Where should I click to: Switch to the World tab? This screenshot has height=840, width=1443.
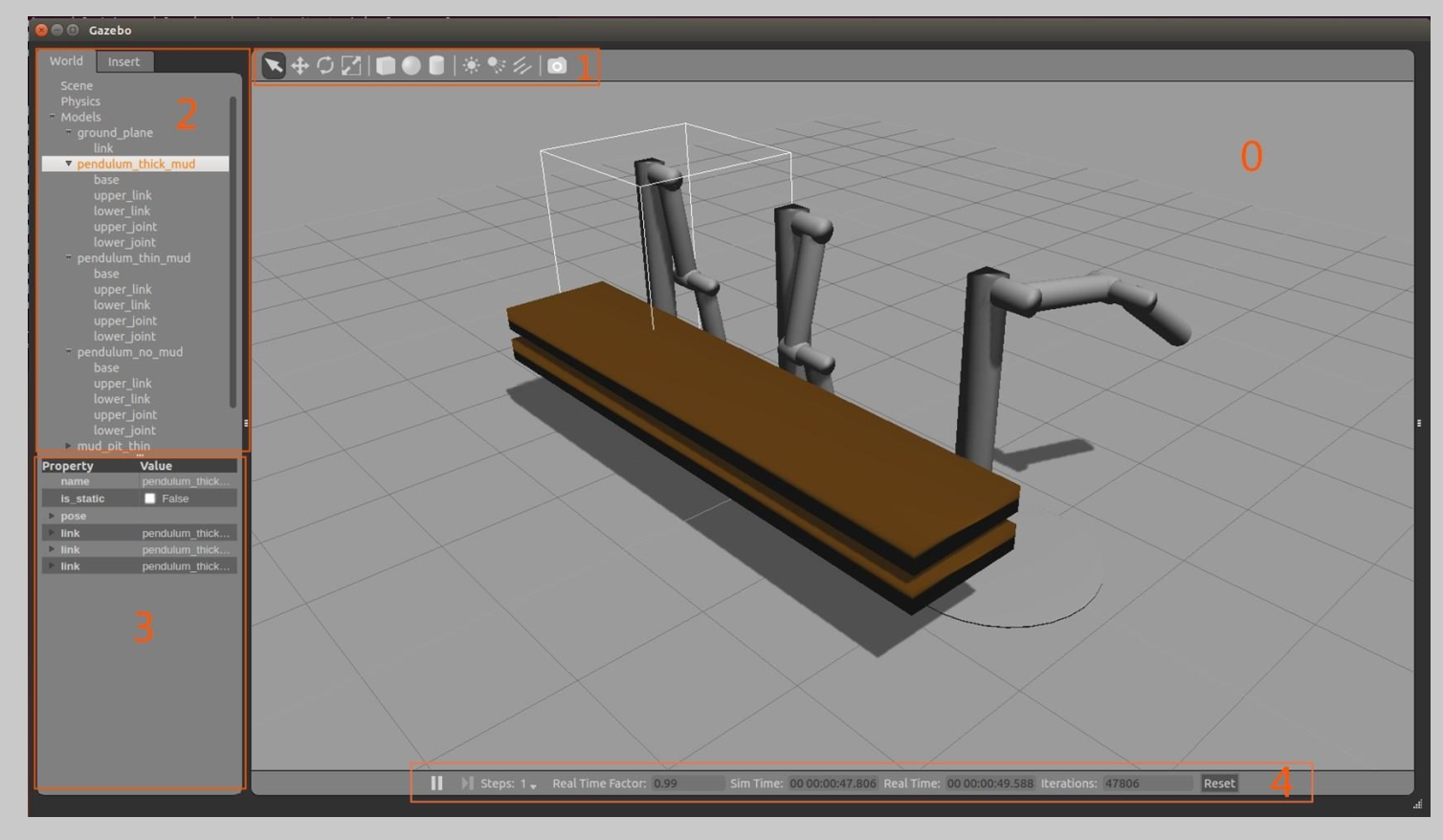point(66,60)
